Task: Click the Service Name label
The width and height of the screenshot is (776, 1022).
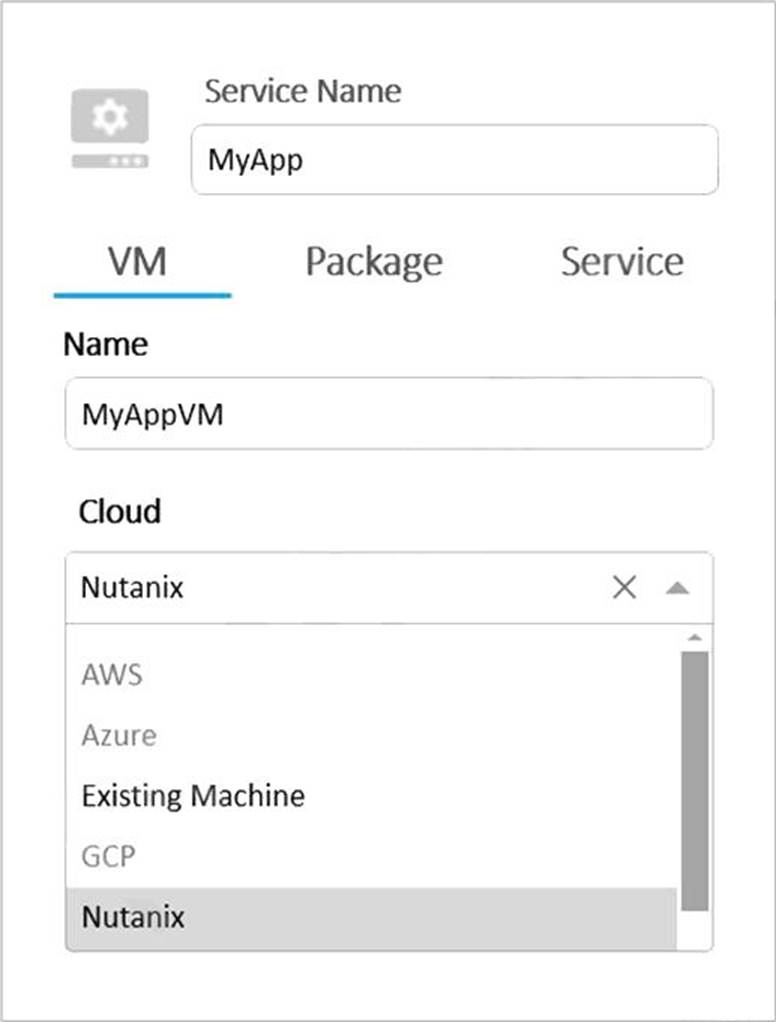Action: click(x=302, y=92)
